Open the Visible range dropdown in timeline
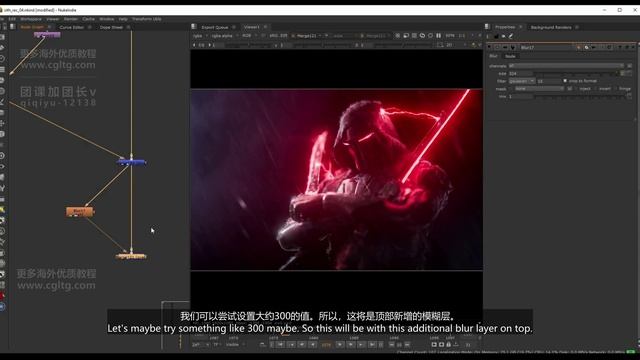The height and width of the screenshot is (360, 640). 235,344
